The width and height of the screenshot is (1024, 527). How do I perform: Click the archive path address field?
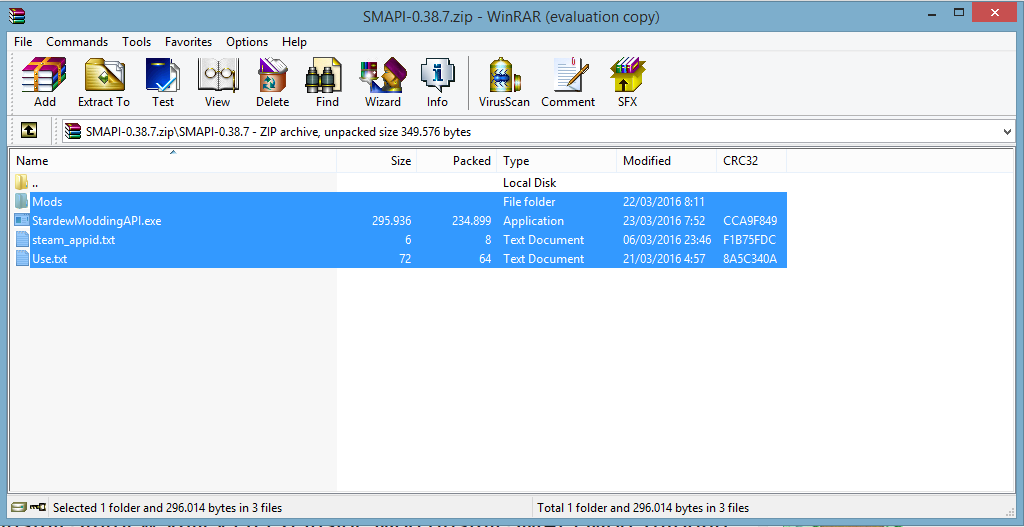536,131
